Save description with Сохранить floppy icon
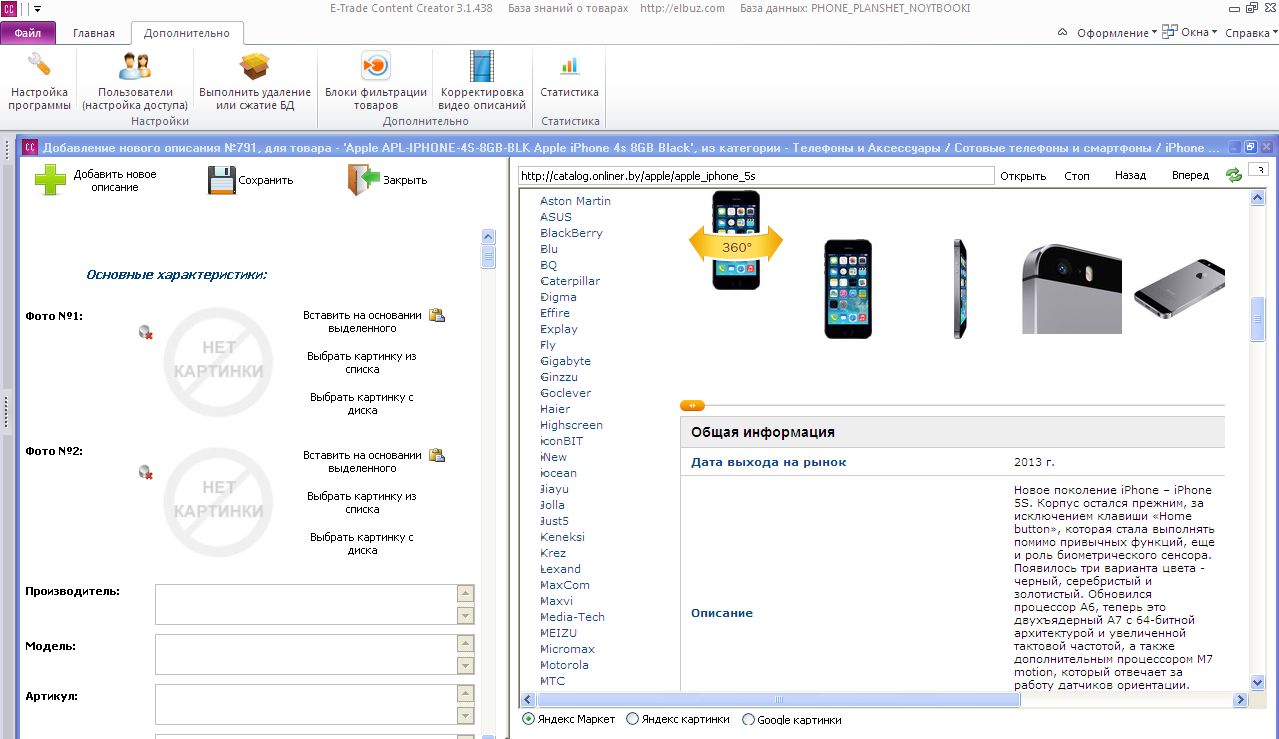Viewport: 1279px width, 739px height. [221, 180]
